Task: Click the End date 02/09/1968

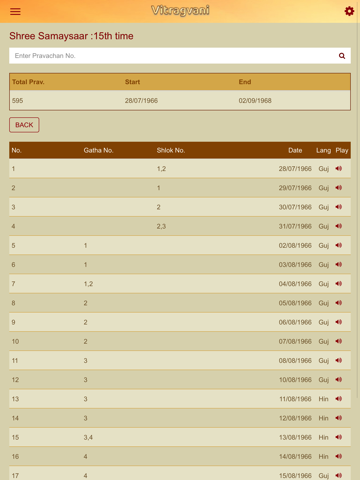Action: [255, 100]
